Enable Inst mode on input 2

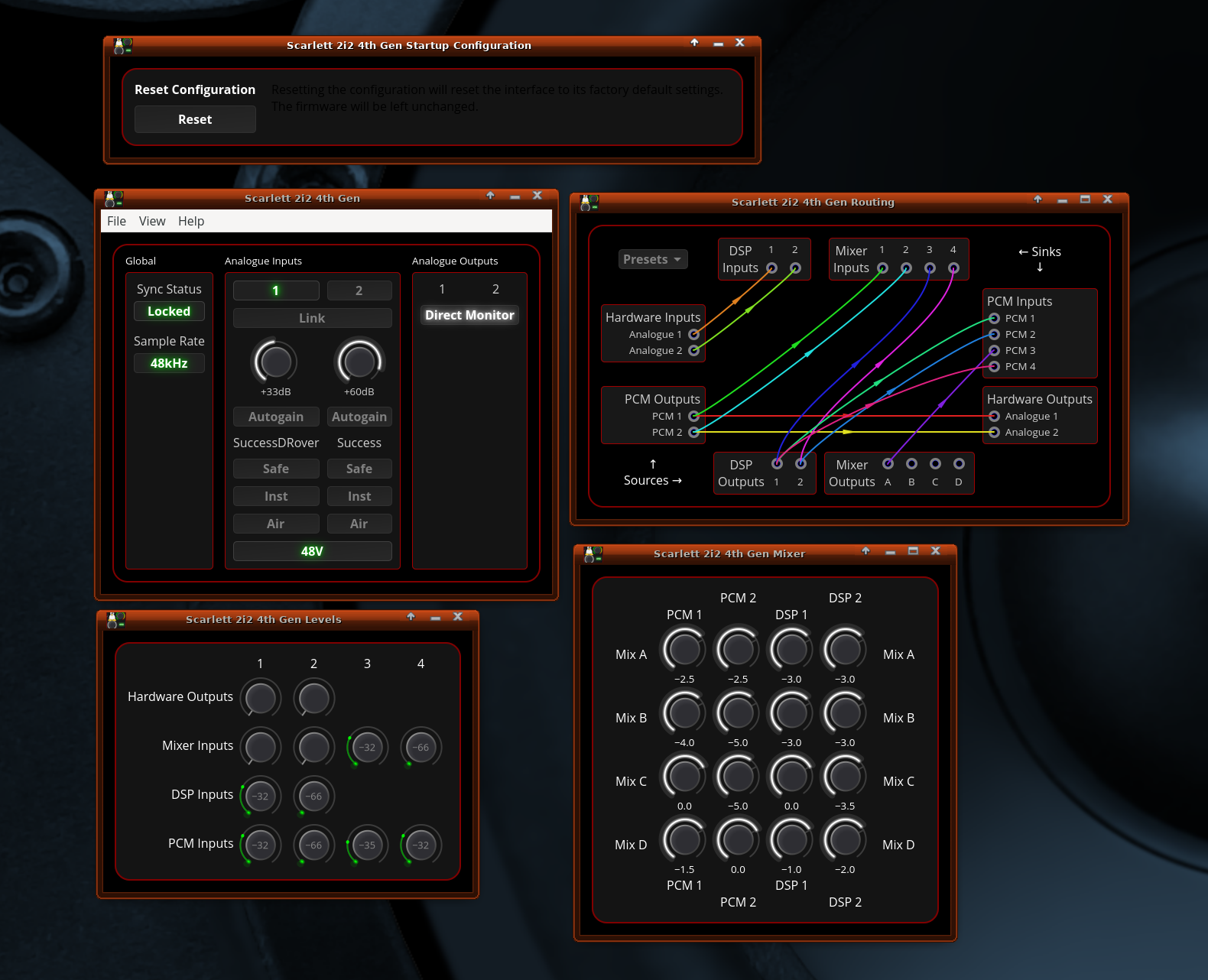point(359,496)
